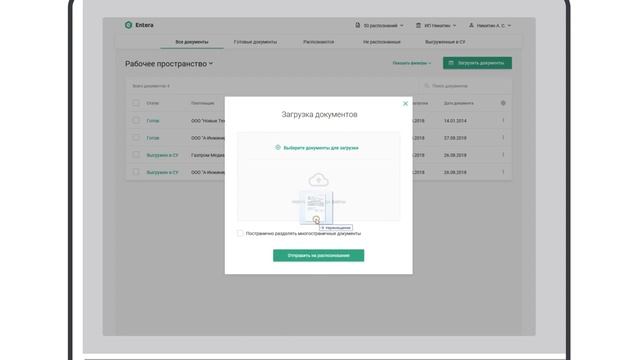Image resolution: width=640 pixels, height=360 pixels.
Task: Click the date 26.08.2018 cell
Action: (x=455, y=155)
